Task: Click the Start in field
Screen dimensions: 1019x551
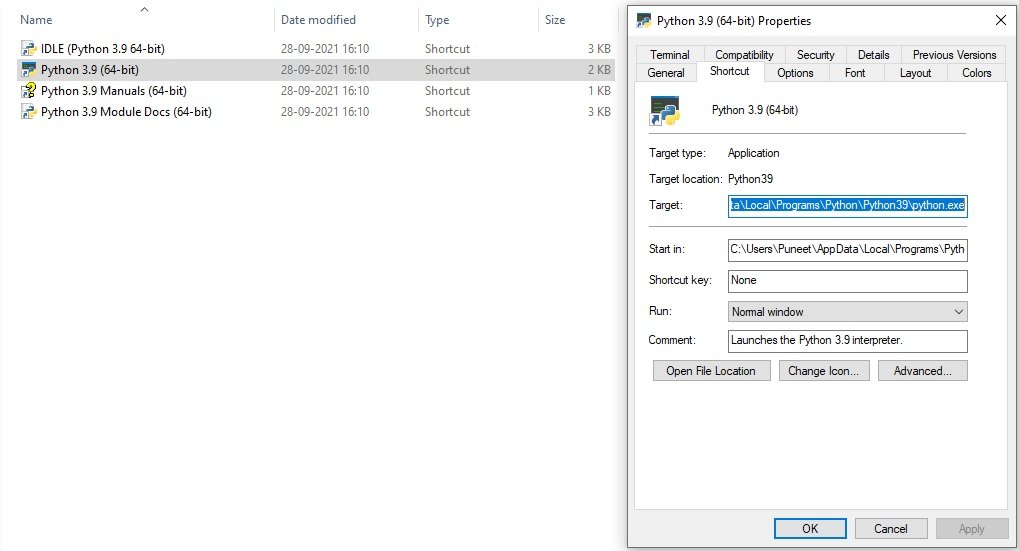Action: pyautogui.click(x=847, y=250)
